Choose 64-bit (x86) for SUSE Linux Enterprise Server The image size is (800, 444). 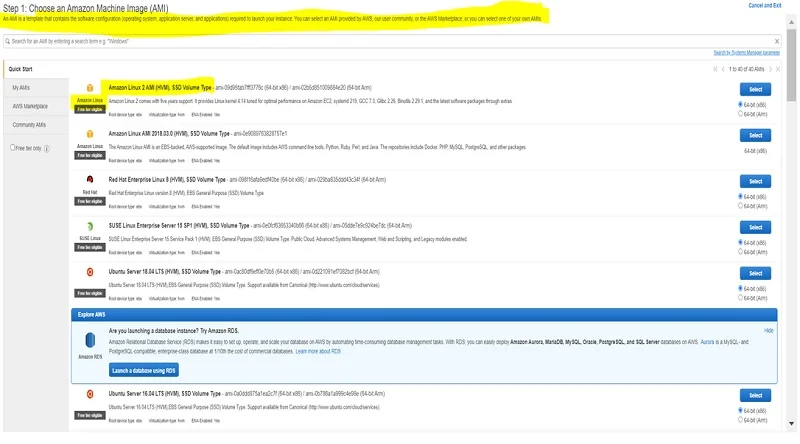click(x=740, y=242)
